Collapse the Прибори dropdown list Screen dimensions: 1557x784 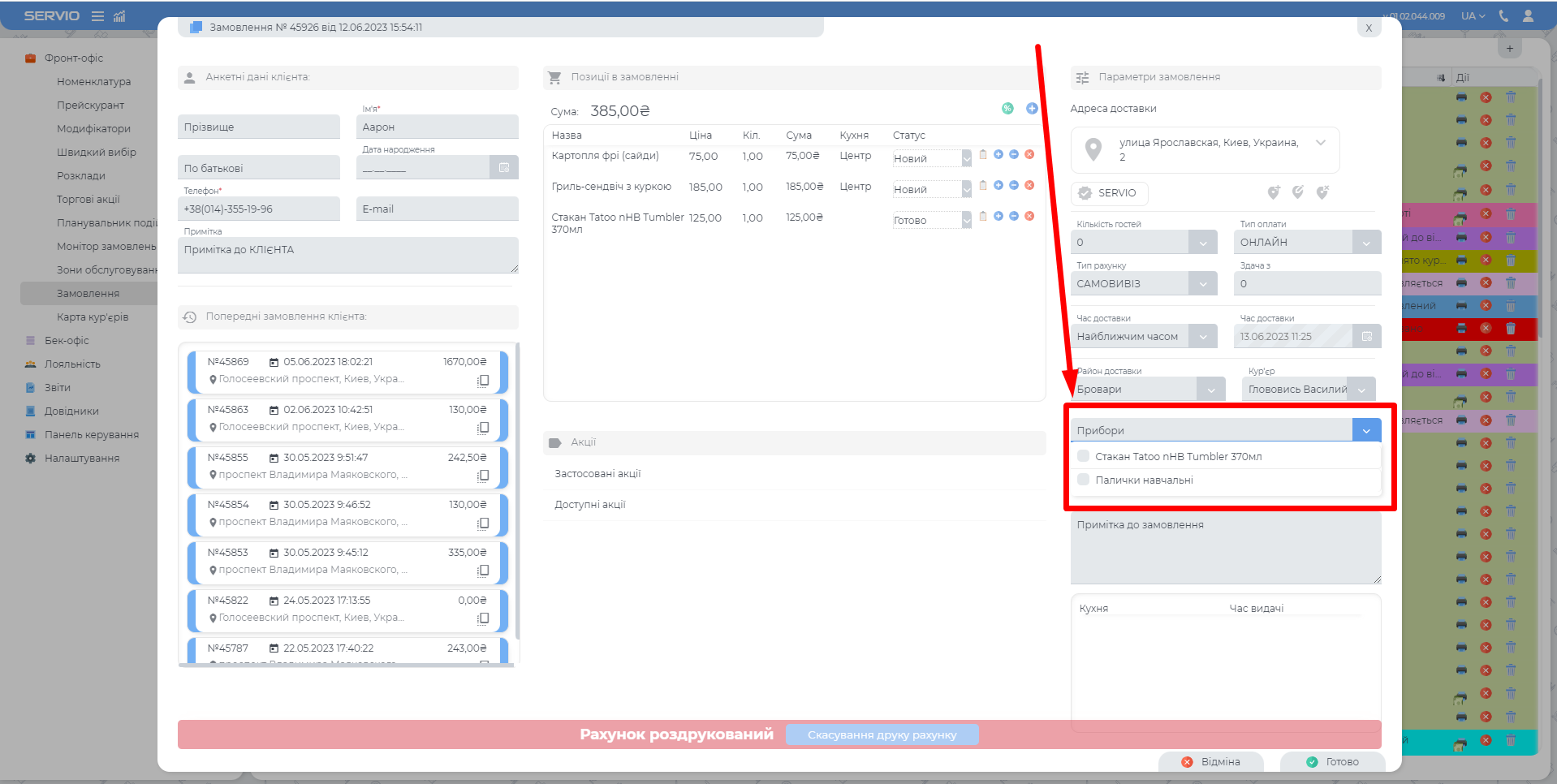pos(1366,430)
